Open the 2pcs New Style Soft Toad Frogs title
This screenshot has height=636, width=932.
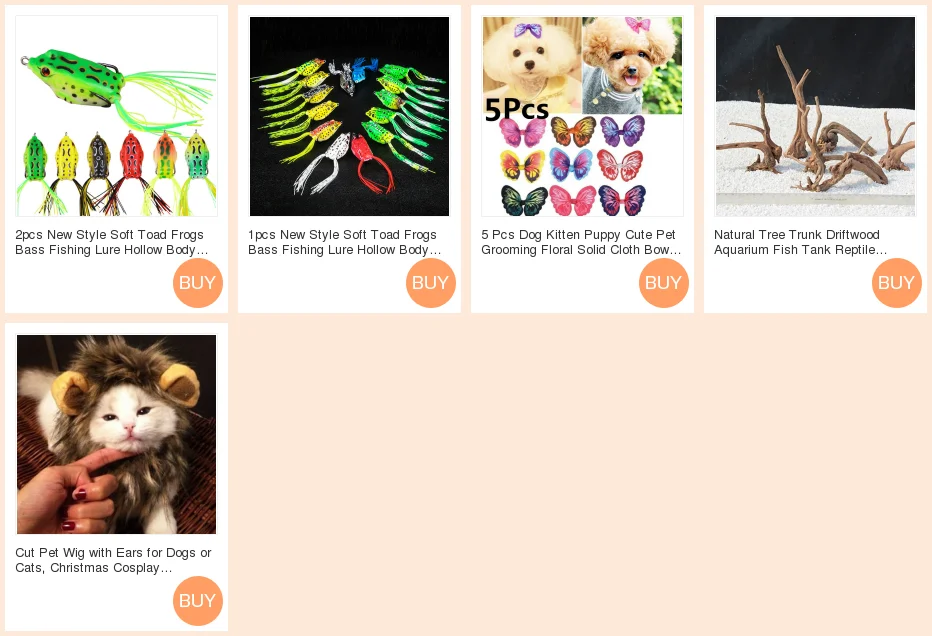[x=112, y=242]
